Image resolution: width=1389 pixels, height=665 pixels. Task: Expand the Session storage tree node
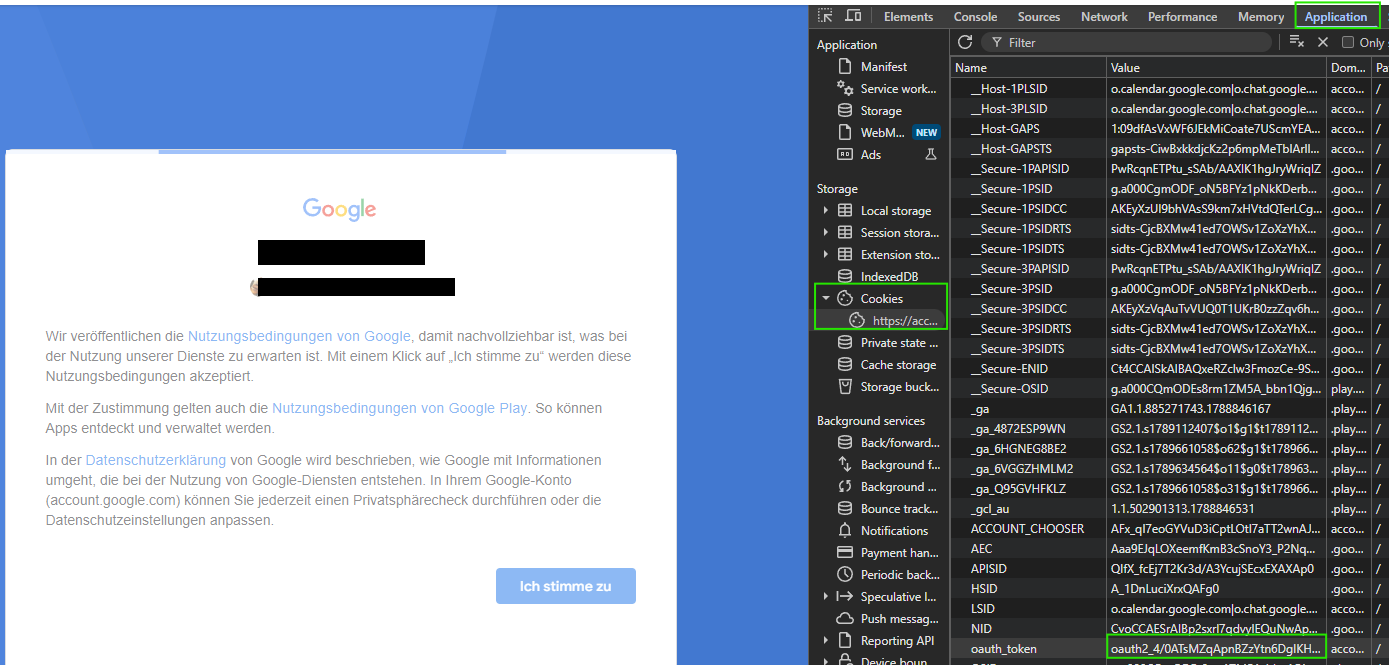click(x=826, y=233)
